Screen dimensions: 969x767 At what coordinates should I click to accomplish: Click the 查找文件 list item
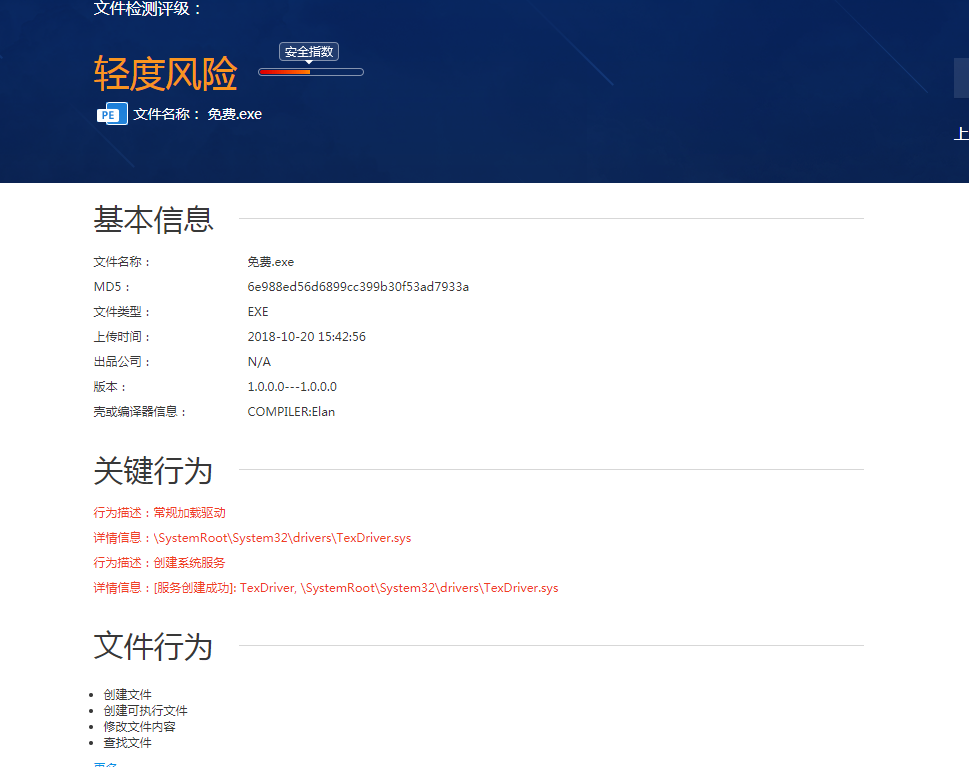(128, 743)
